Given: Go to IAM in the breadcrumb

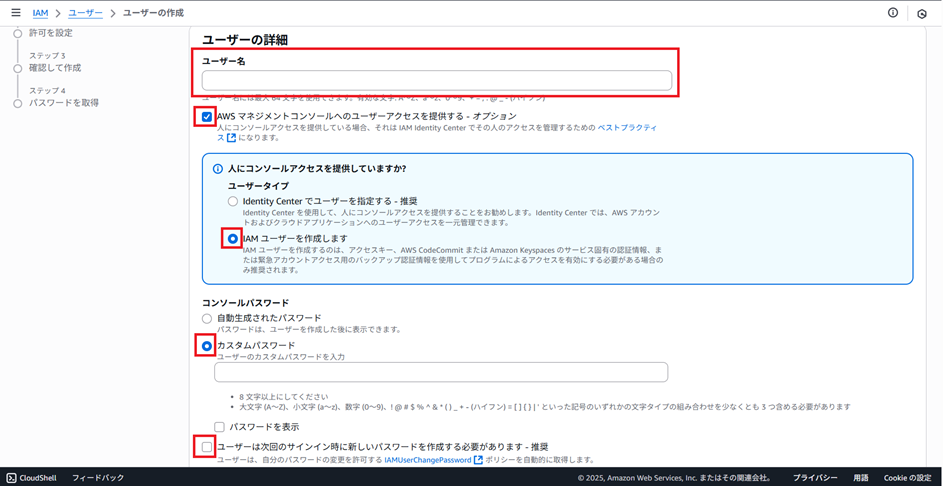Looking at the screenshot, I should 40,13.
